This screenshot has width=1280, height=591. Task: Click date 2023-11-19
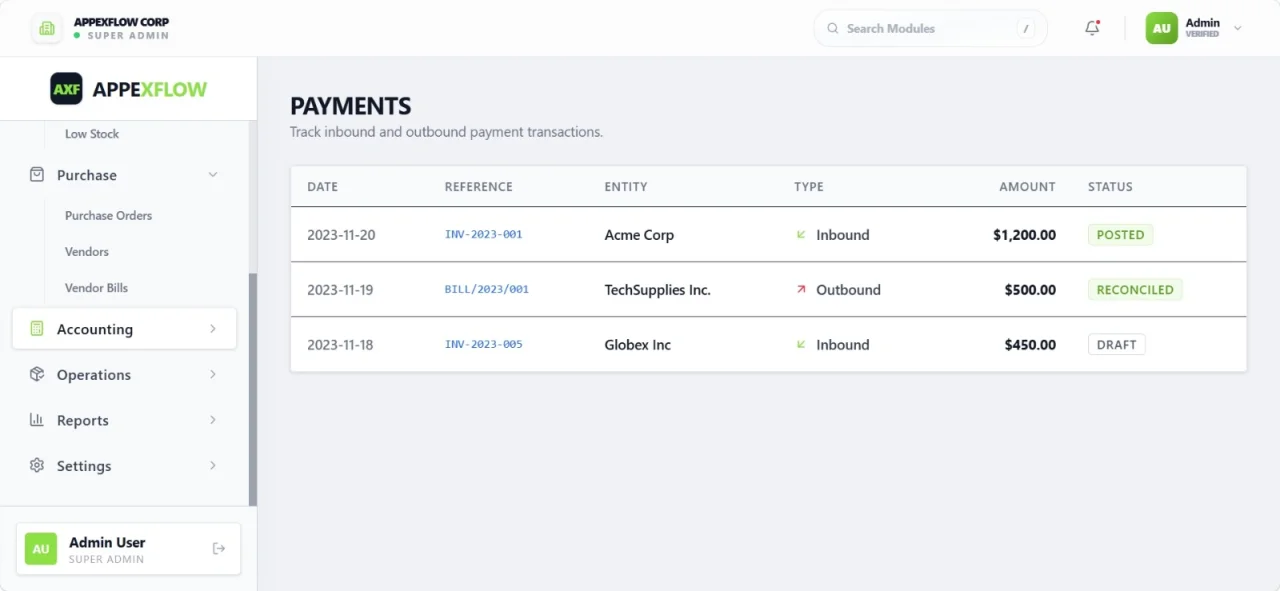point(340,290)
